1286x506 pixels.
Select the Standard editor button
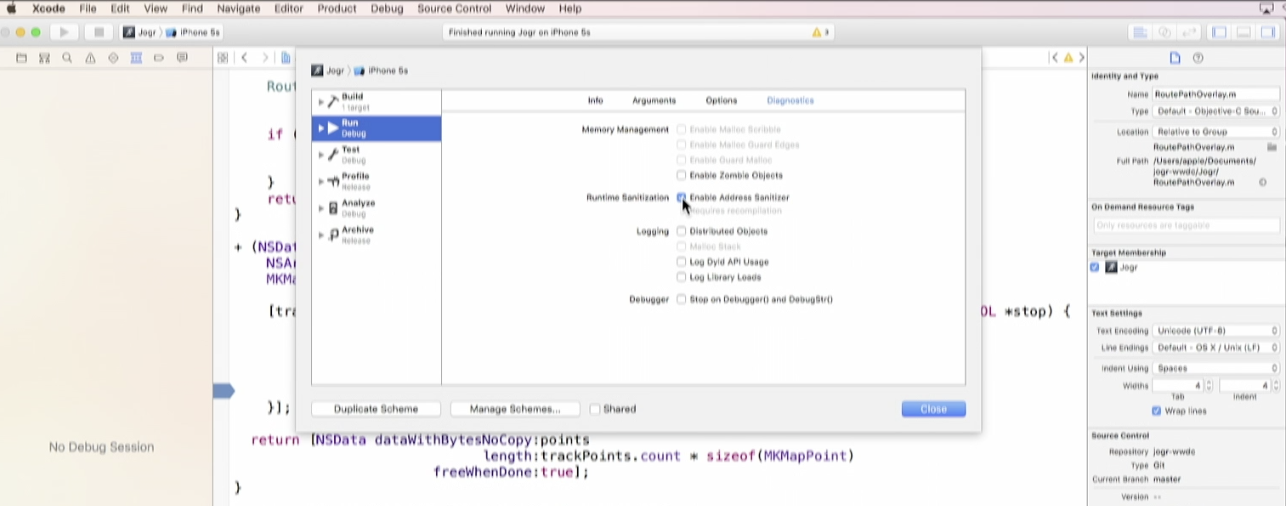[1139, 32]
